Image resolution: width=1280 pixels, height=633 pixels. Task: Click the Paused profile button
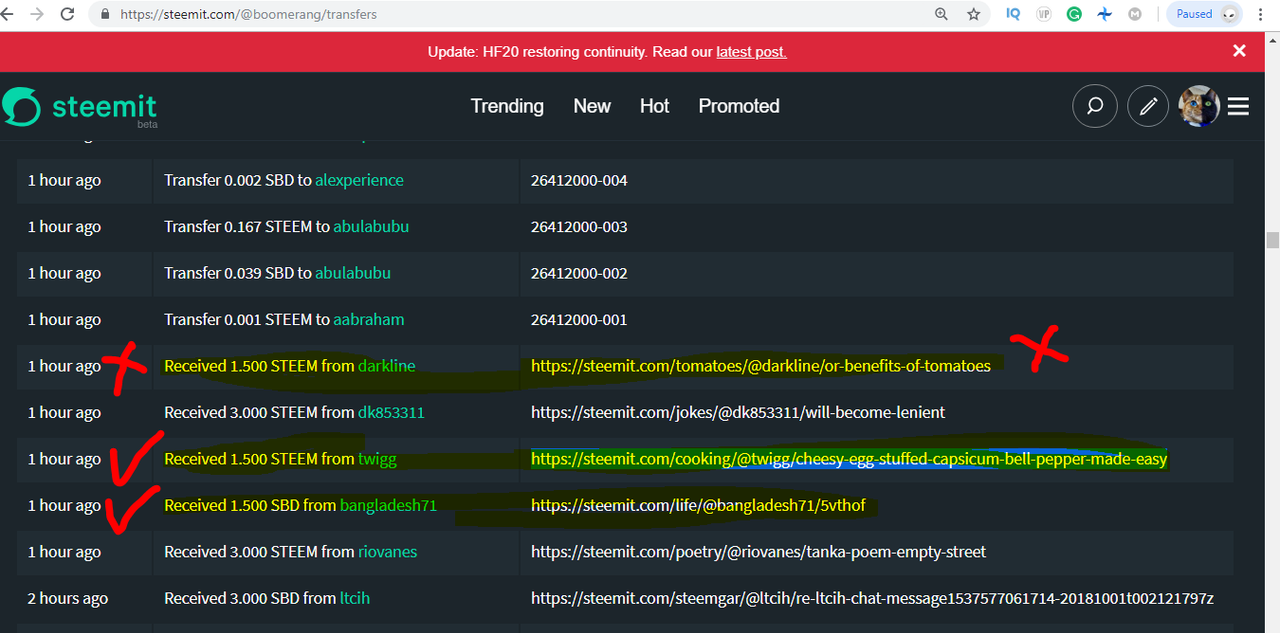tap(1204, 14)
